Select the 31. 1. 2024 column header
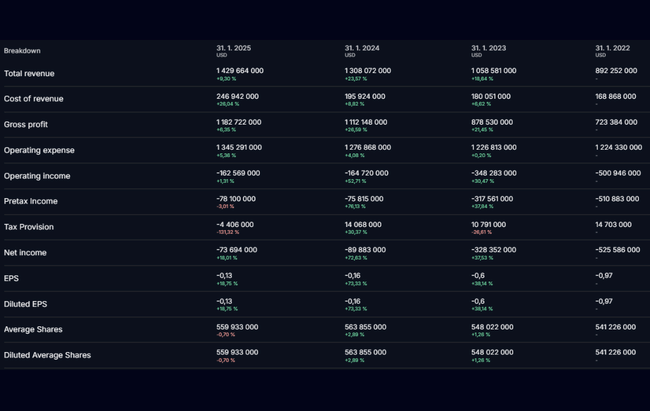The width and height of the screenshot is (650, 411). [x=362, y=48]
